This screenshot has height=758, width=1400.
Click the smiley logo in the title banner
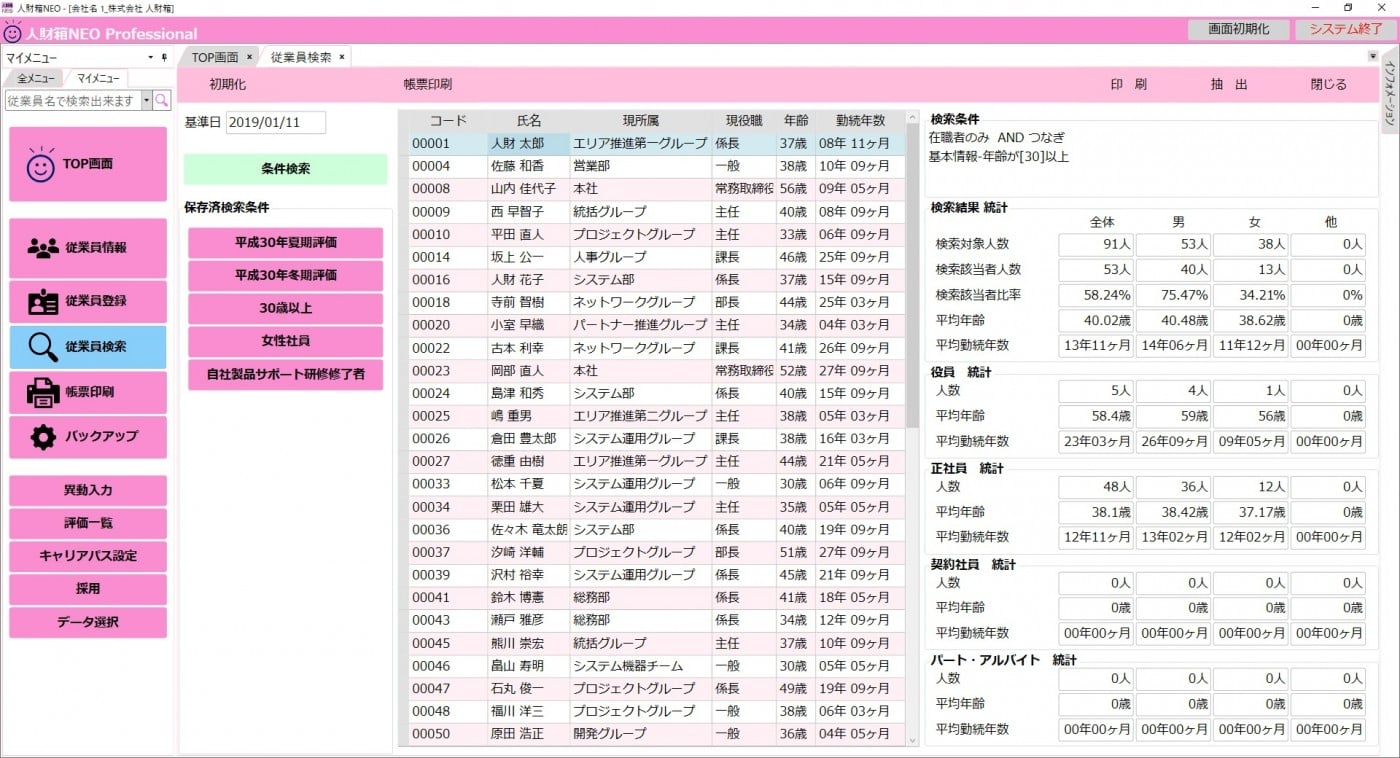(13, 32)
